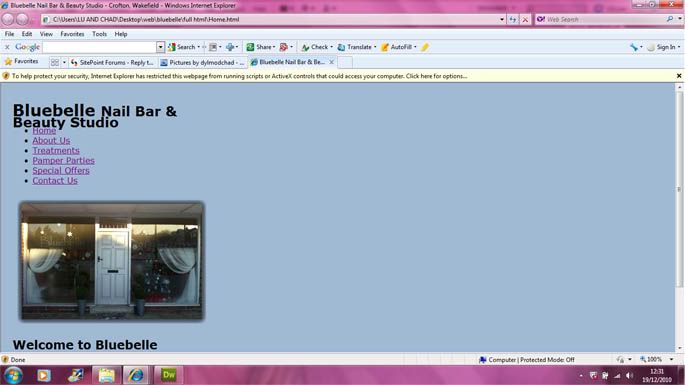
Task: Open the Pamper Parties link
Action: click(63, 160)
